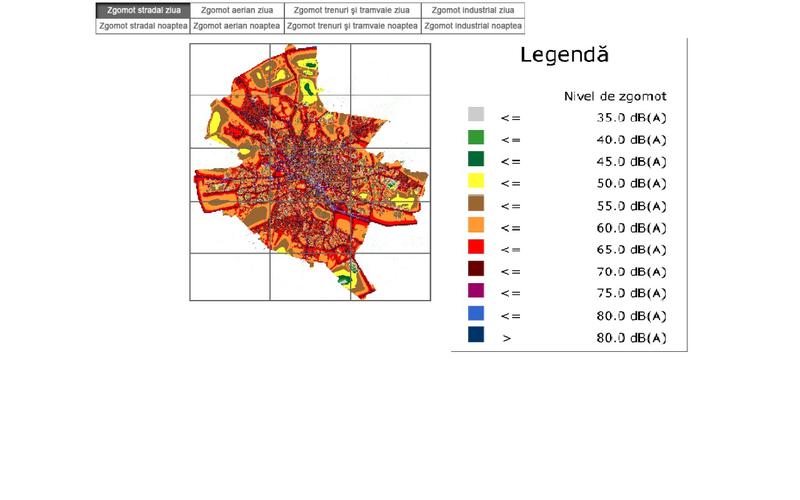Click the navy swatch for above 80.0 dB(A)
This screenshot has width=800, height=500.
[x=476, y=336]
